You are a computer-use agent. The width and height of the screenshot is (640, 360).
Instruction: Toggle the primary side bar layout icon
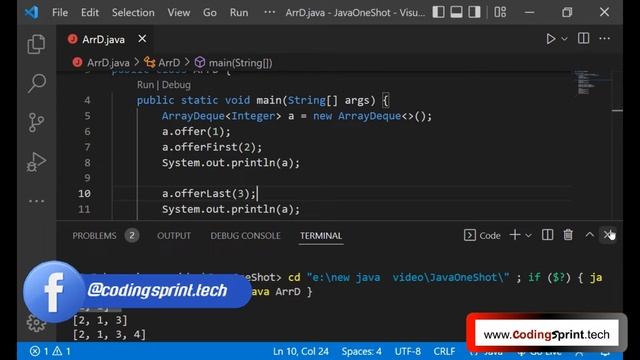pyautogui.click(x=438, y=12)
